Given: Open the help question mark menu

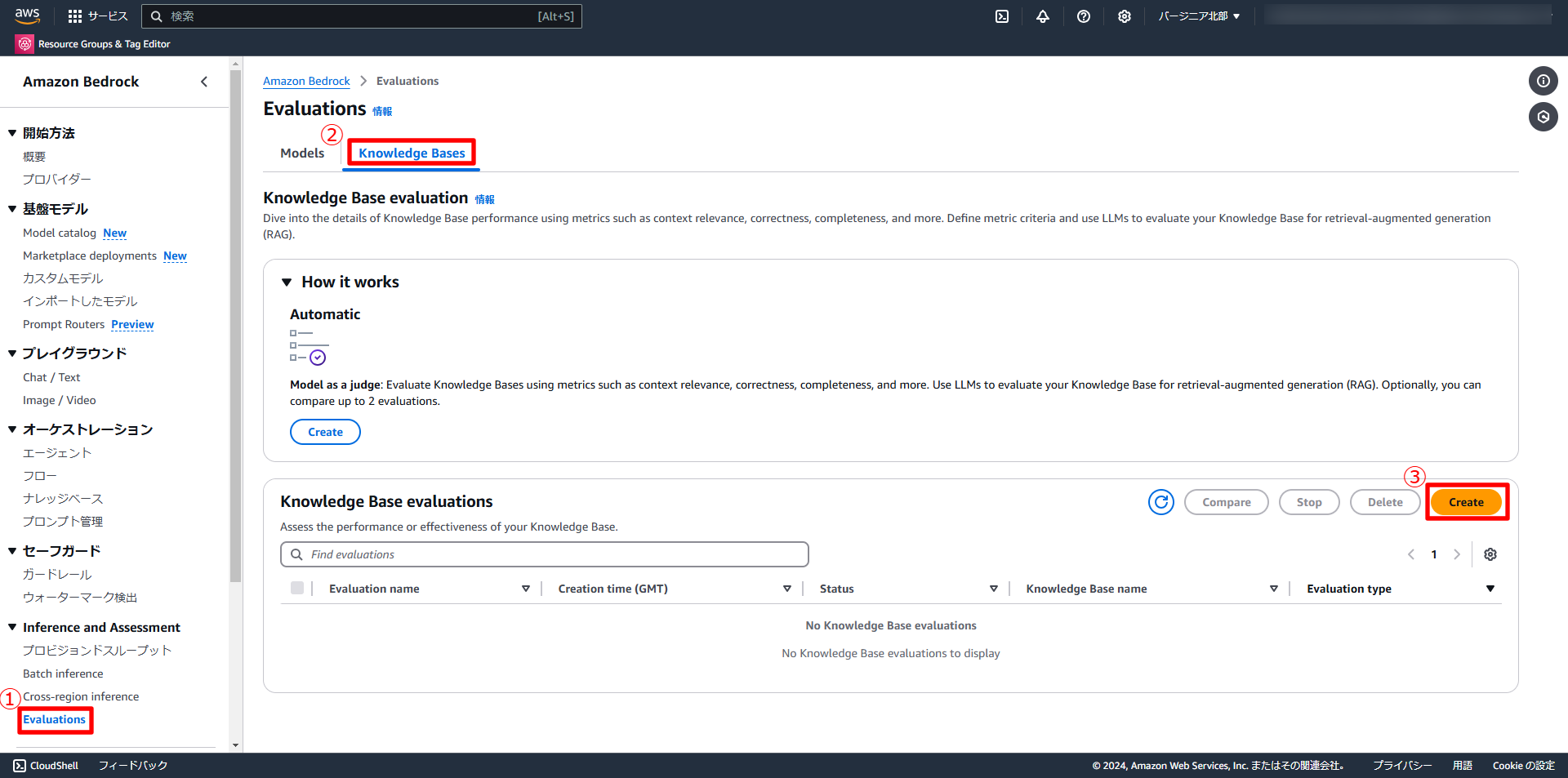Looking at the screenshot, I should pos(1084,16).
